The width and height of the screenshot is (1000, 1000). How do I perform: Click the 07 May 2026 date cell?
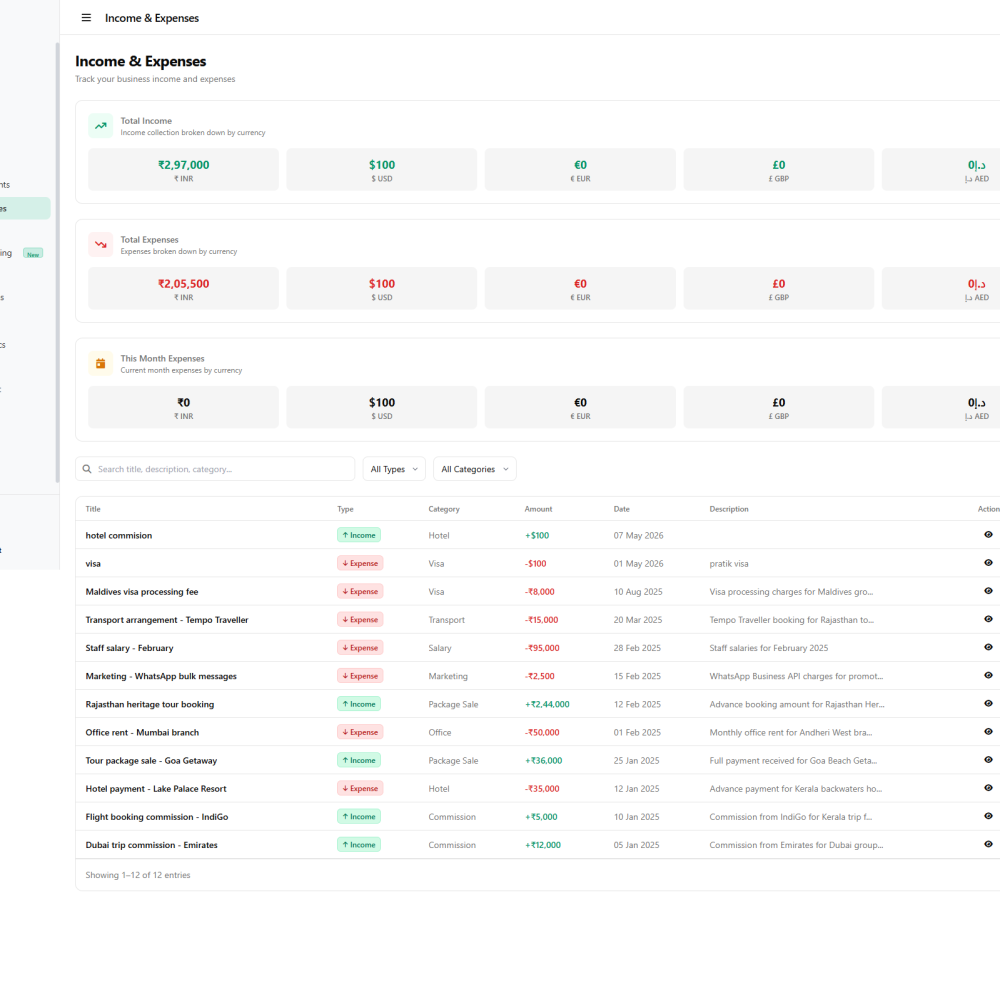(x=638, y=536)
